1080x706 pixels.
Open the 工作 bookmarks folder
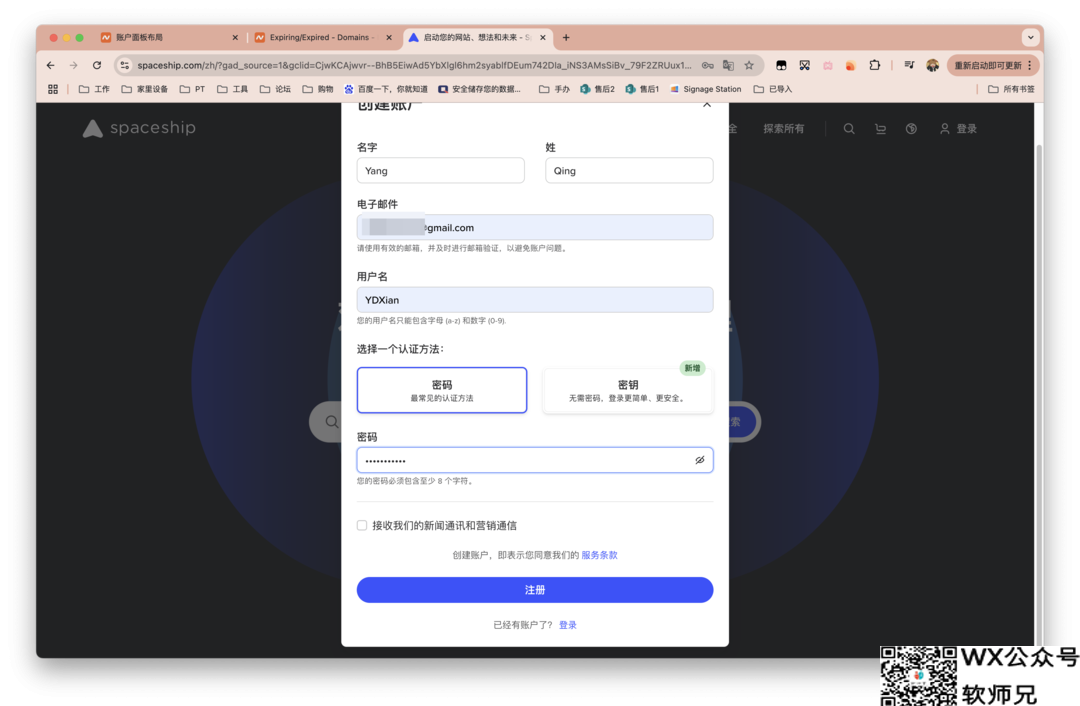94,89
